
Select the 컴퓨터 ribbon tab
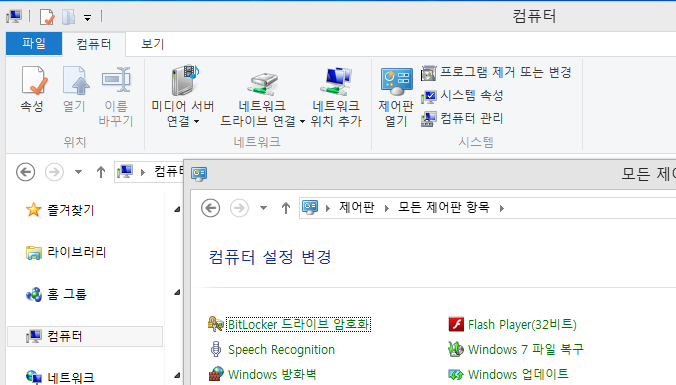tap(94, 44)
